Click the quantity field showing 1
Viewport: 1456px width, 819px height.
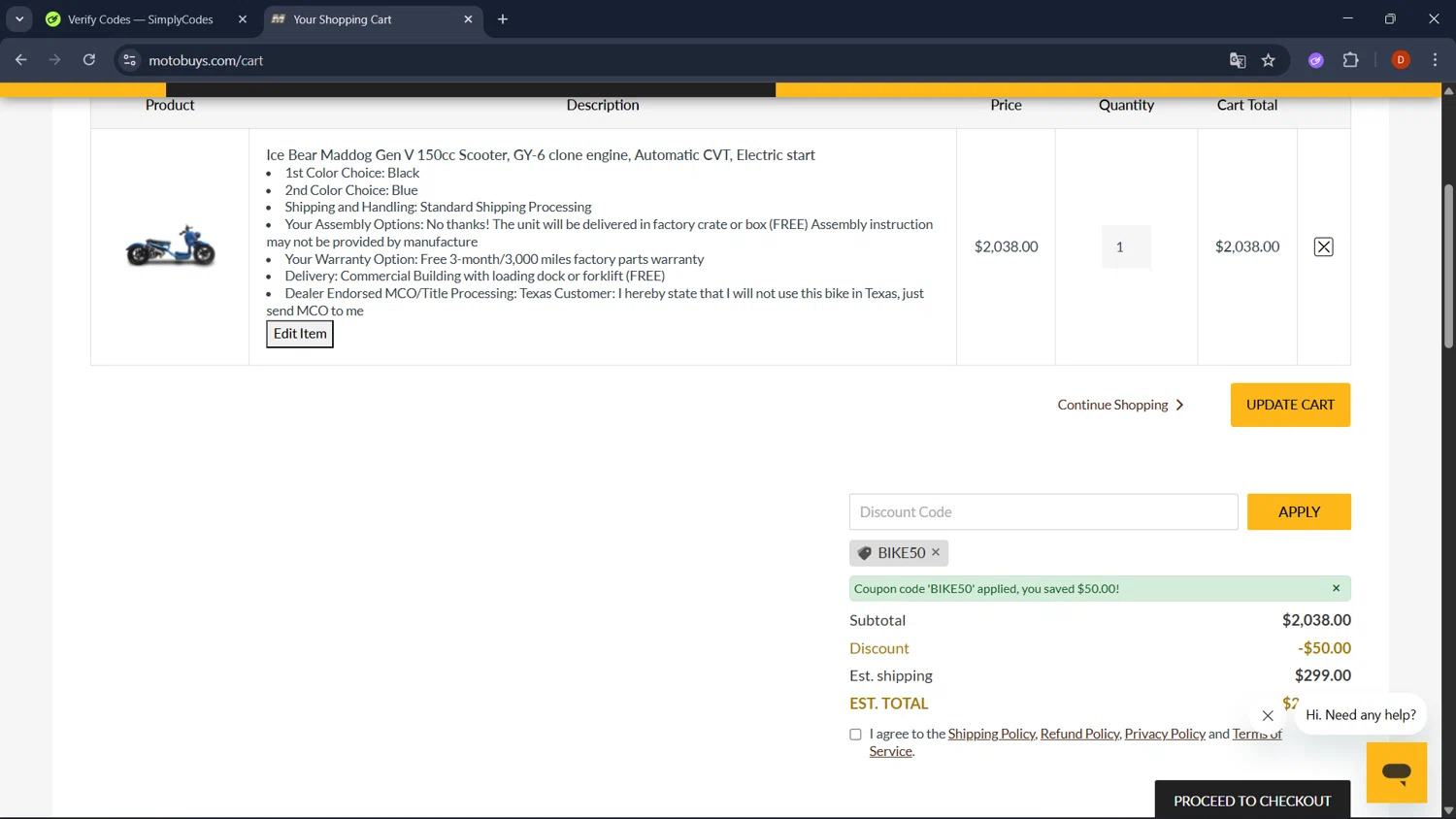point(1126,246)
